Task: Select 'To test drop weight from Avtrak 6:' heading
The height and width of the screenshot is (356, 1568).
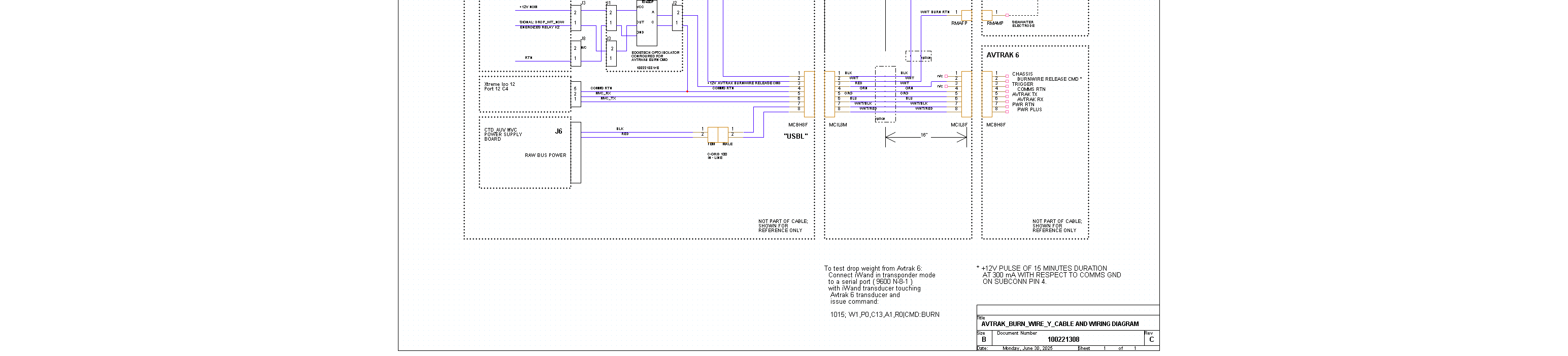Action: click(873, 268)
